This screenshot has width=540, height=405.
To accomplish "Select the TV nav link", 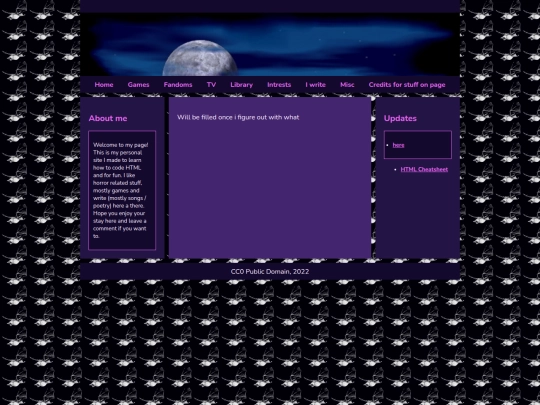I will 211,85.
